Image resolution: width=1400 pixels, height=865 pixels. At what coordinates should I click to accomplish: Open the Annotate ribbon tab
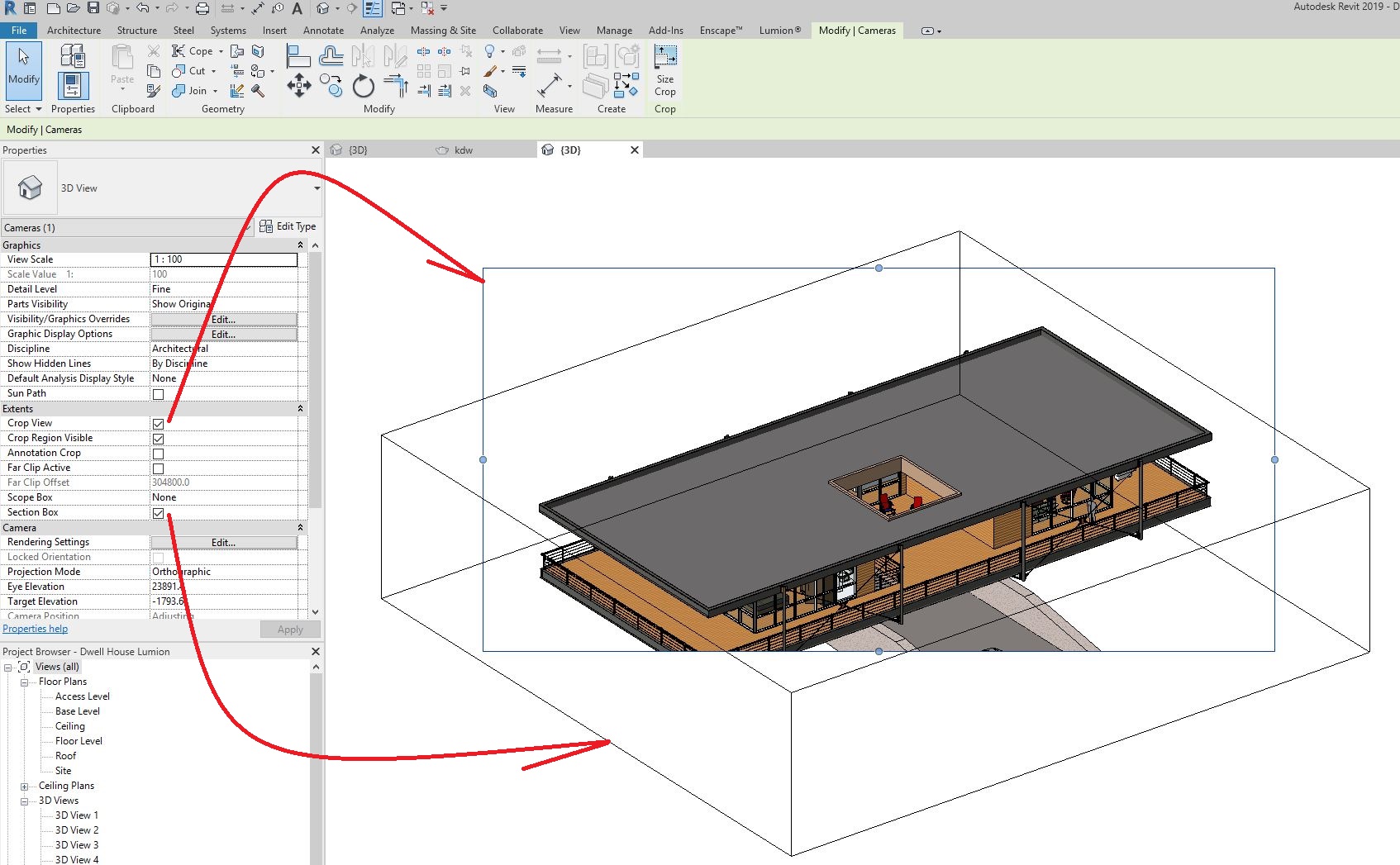(323, 31)
